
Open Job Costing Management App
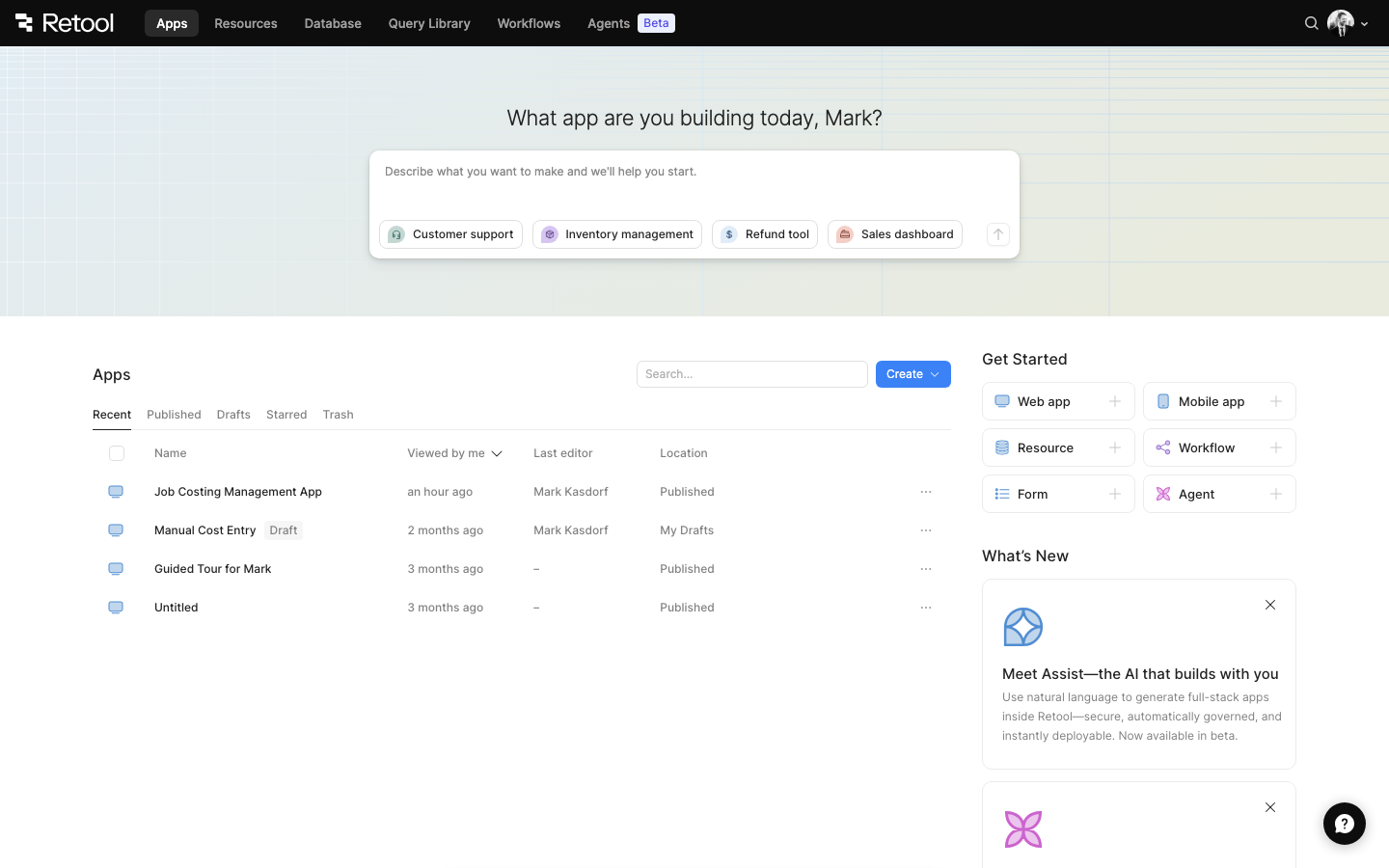(238, 492)
